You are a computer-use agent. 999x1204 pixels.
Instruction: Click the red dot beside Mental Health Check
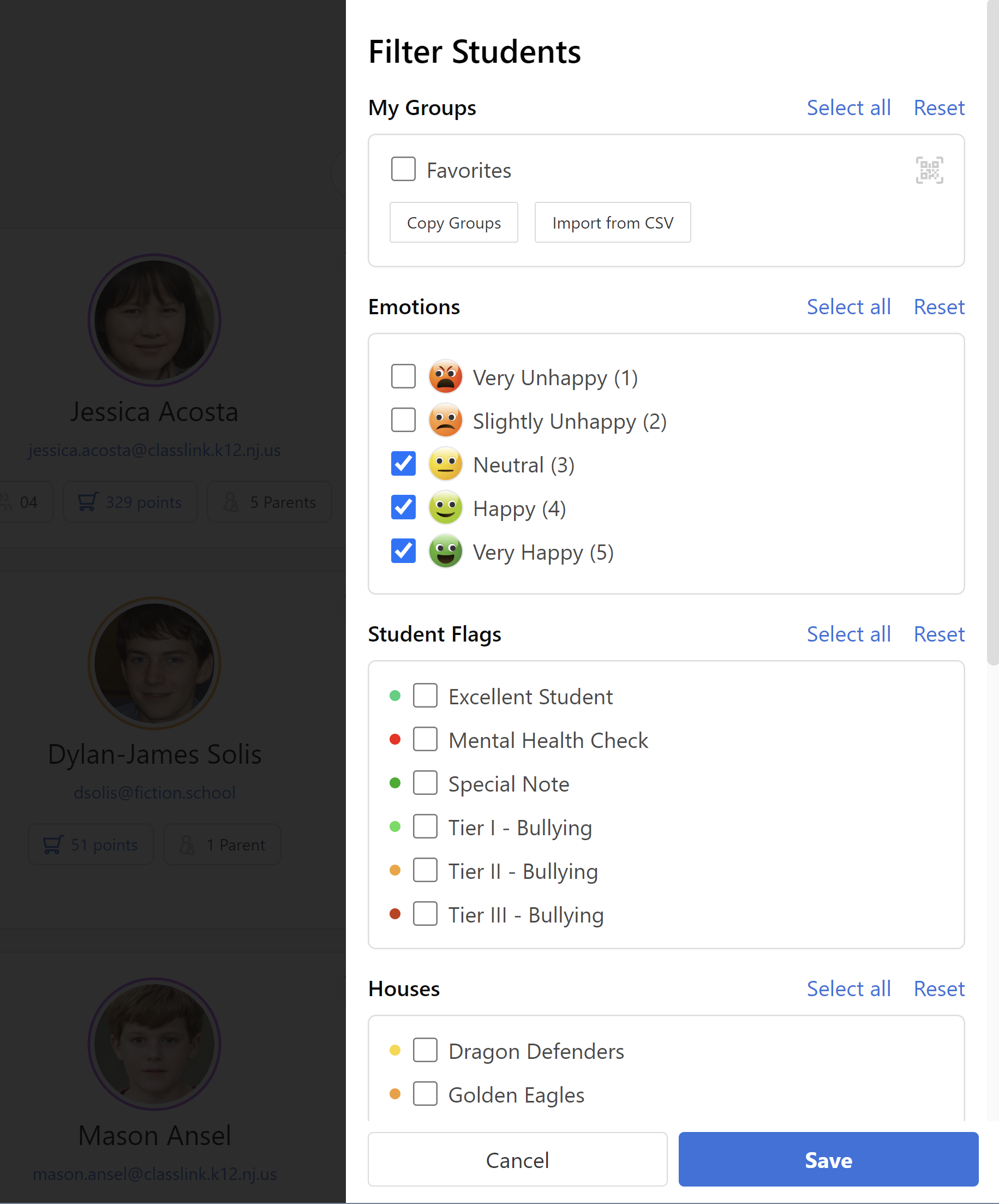(394, 740)
